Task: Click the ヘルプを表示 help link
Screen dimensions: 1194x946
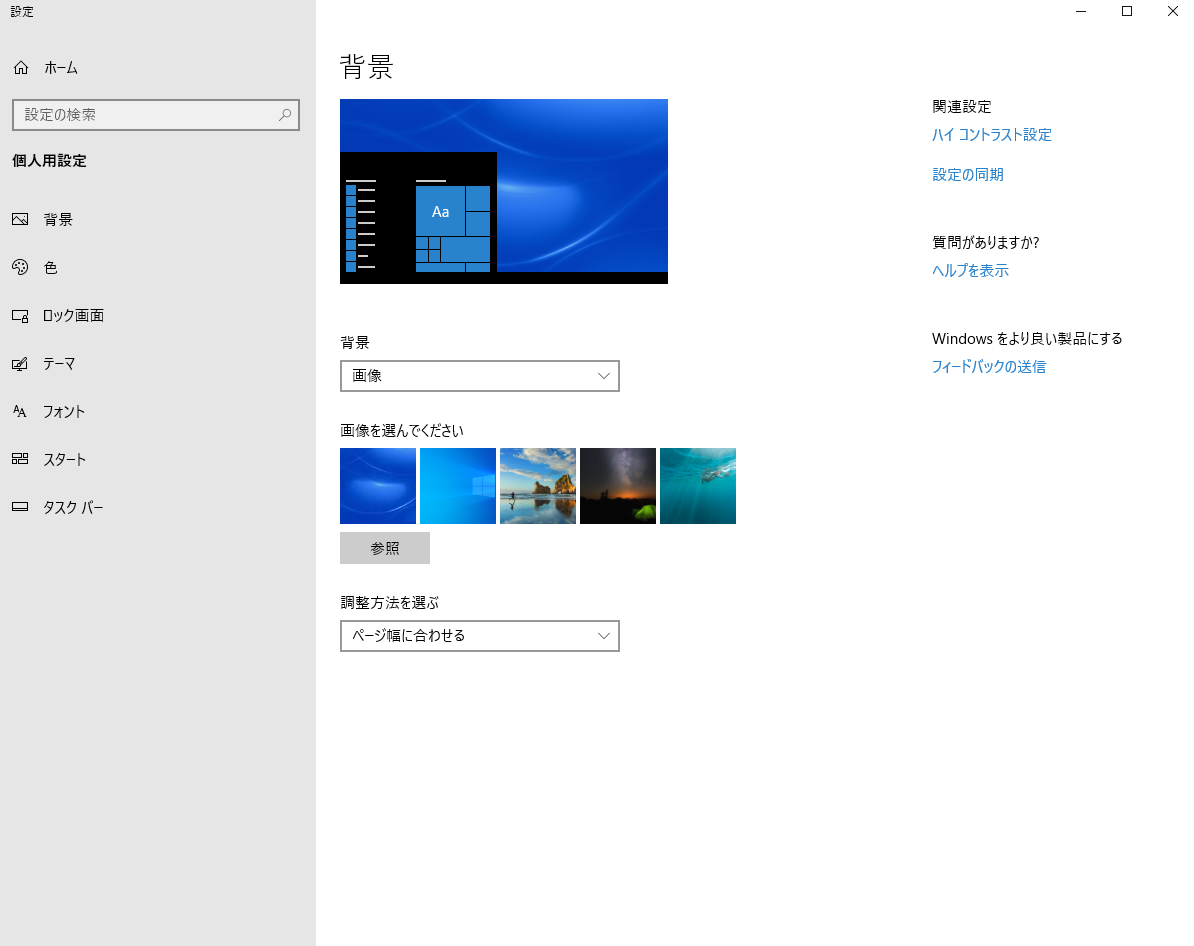Action: [970, 271]
